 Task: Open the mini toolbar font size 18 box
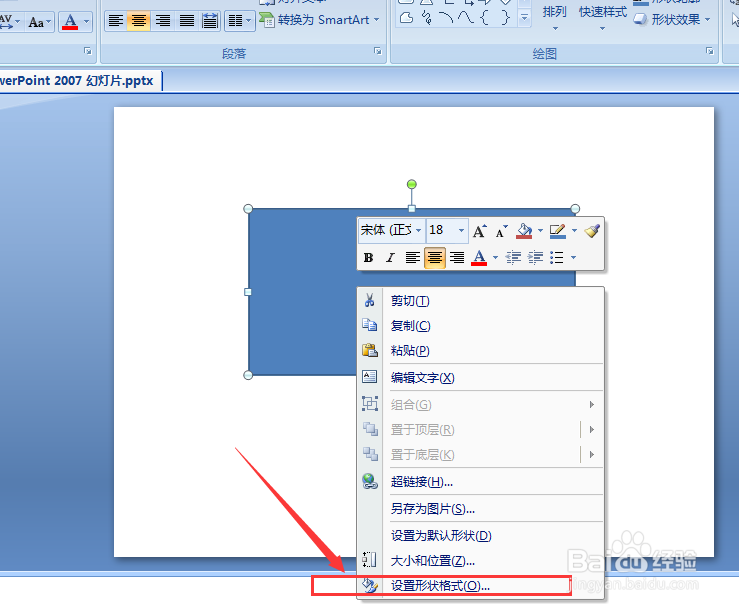point(447,230)
